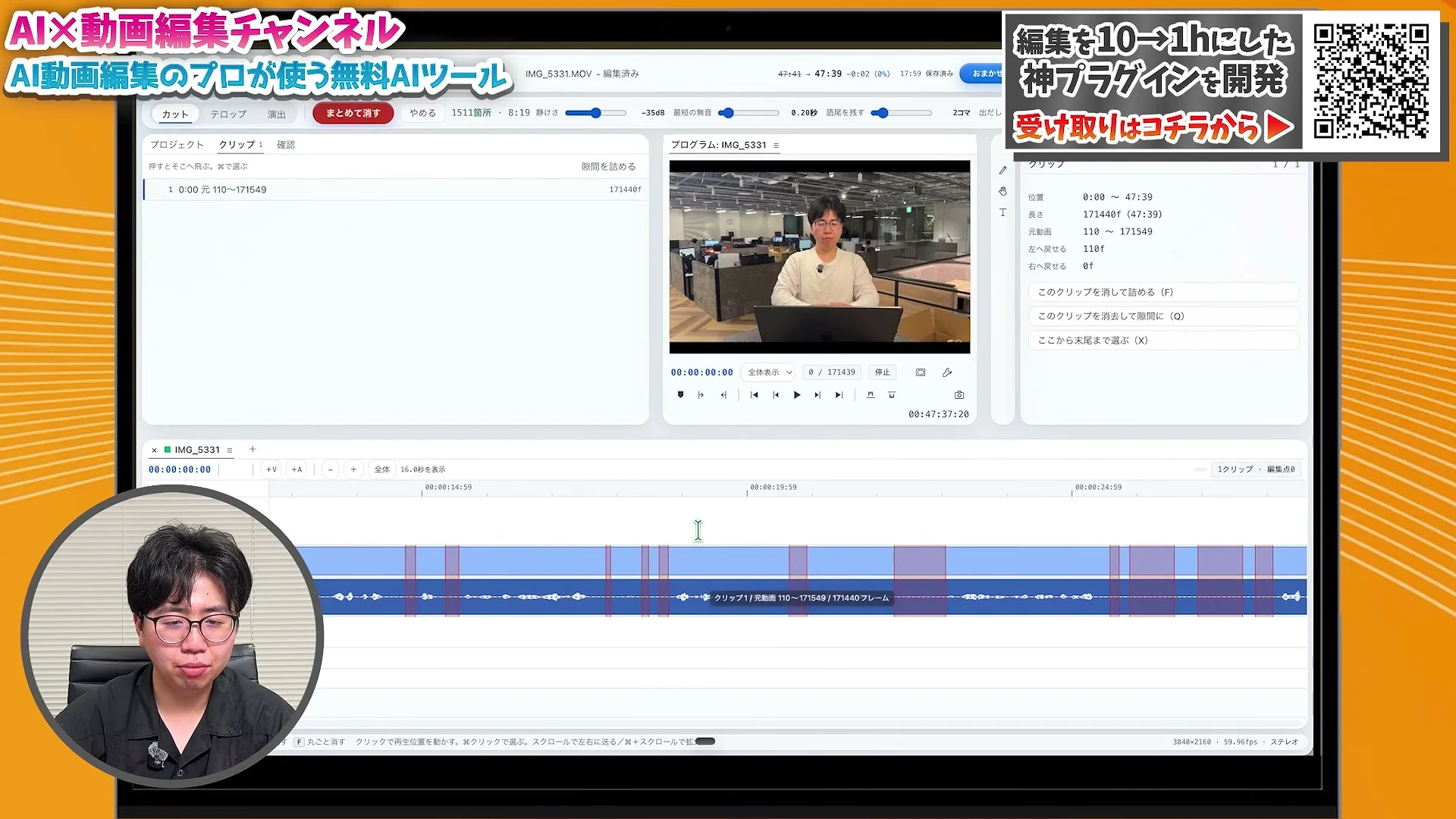Click the mark in-point icon
This screenshot has width=1456, height=819.
[x=701, y=395]
